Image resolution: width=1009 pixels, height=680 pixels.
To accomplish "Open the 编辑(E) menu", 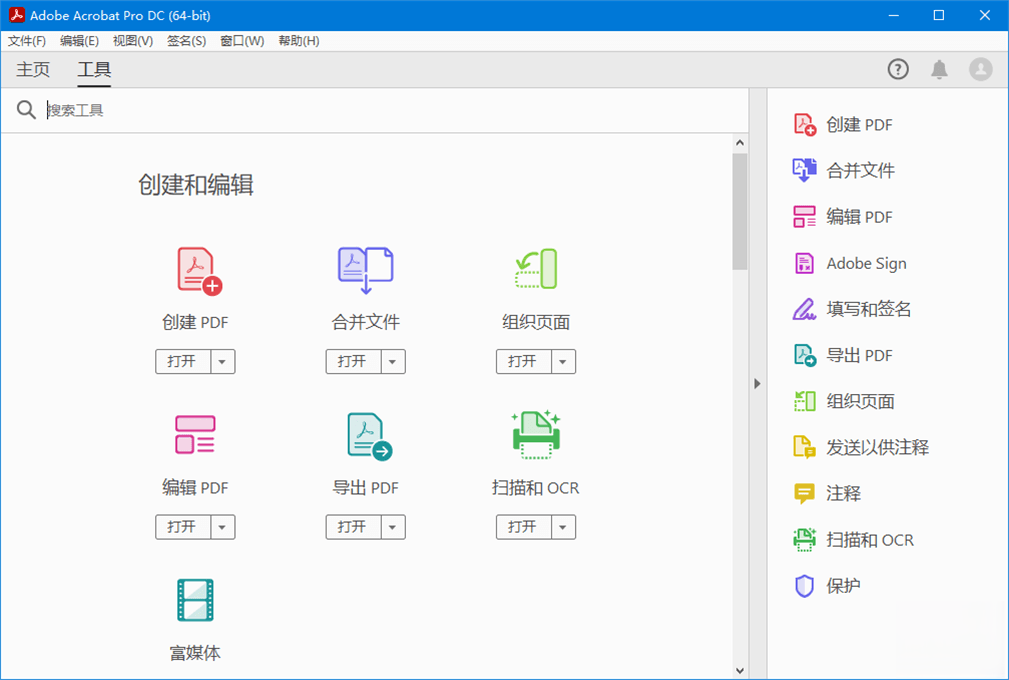I will 79,41.
